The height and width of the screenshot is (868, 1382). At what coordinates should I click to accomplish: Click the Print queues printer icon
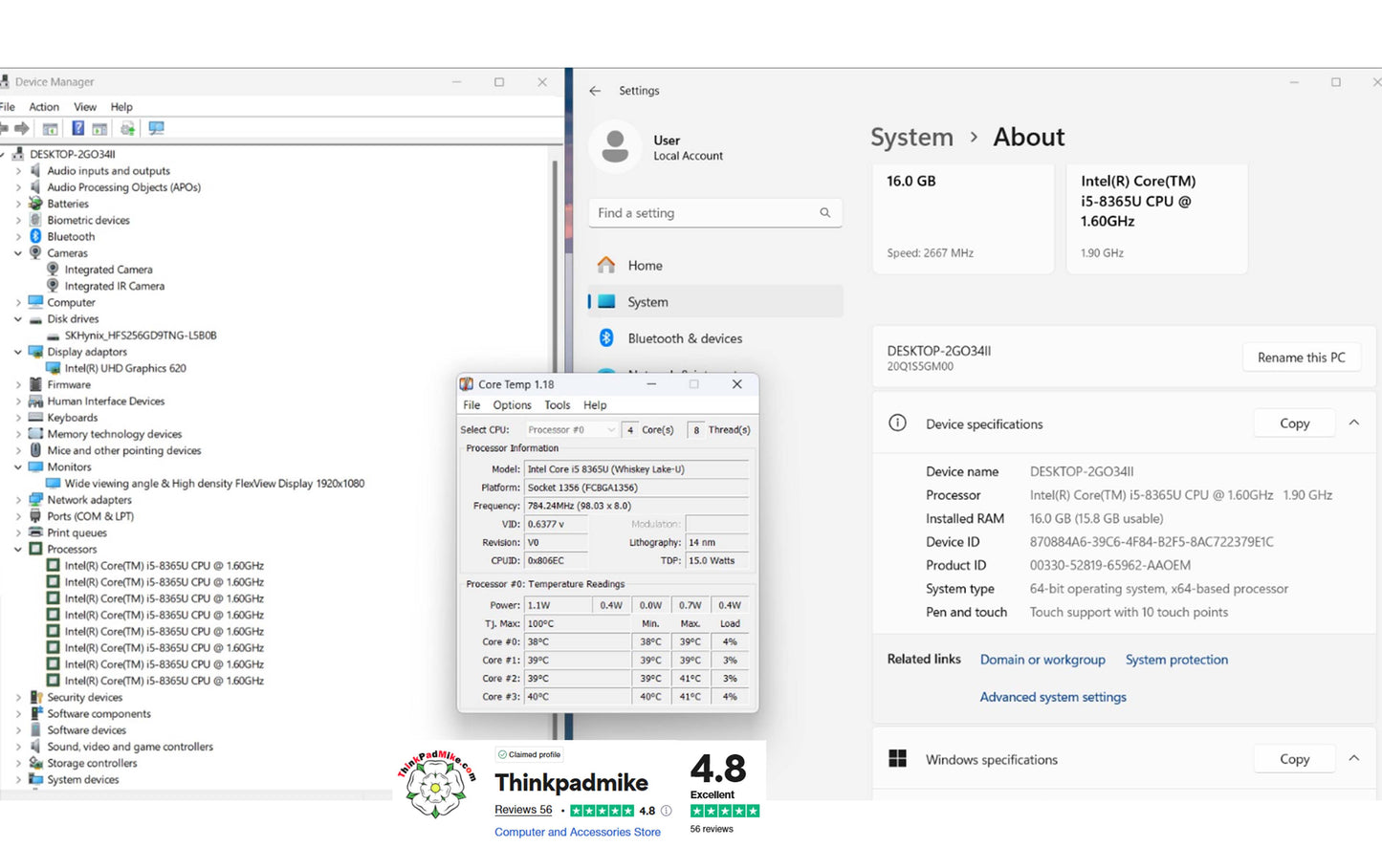(35, 532)
